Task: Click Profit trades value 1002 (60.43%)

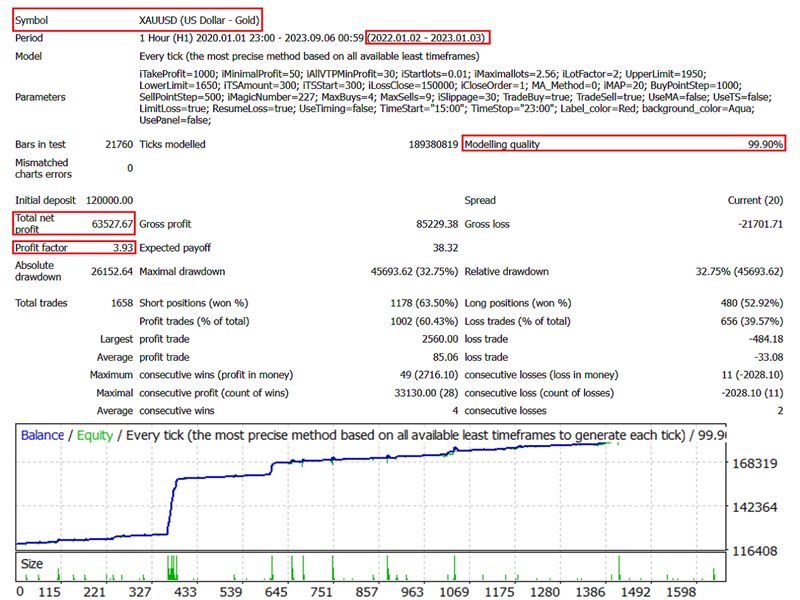Action: tap(424, 321)
